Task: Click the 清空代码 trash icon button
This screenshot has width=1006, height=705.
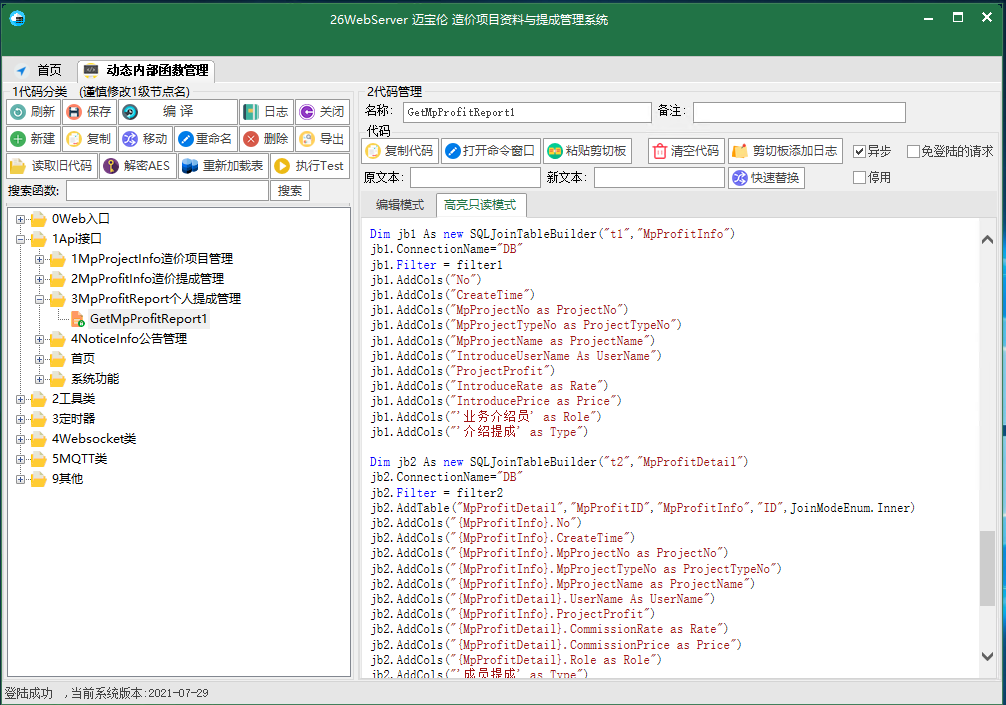Action: (x=686, y=151)
